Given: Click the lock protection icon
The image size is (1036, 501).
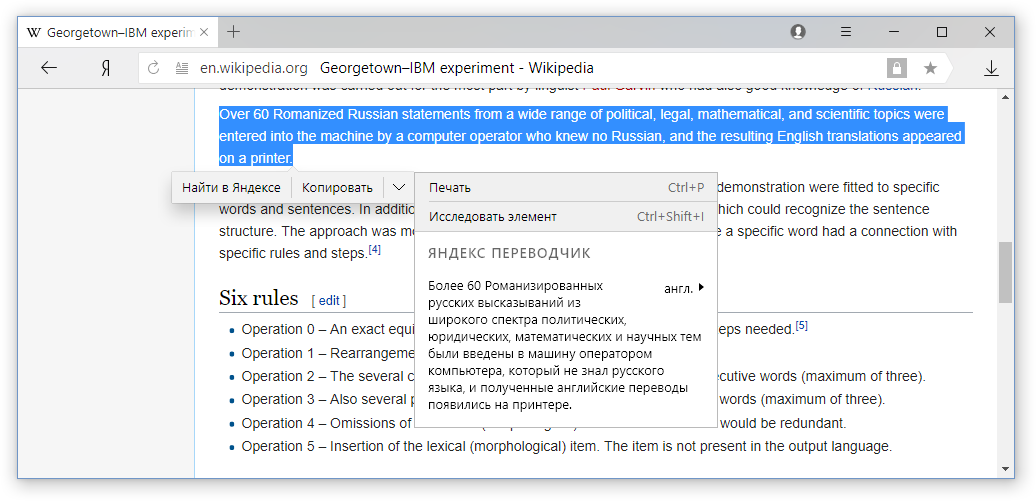Looking at the screenshot, I should 897,68.
